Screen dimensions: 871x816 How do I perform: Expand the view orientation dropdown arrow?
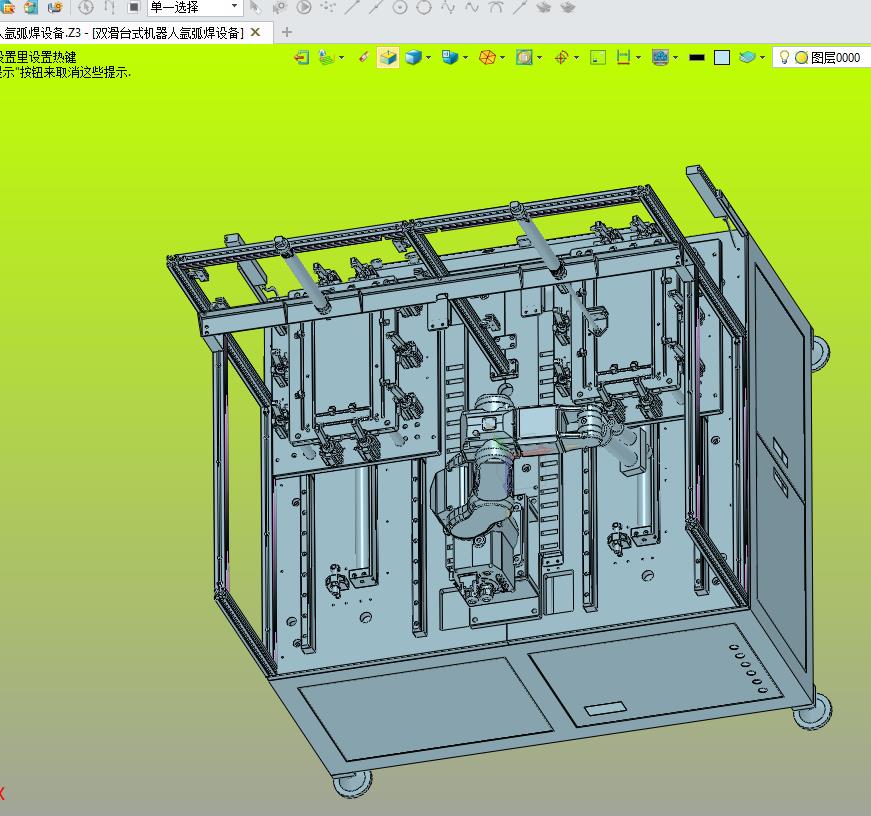pyautogui.click(x=465, y=57)
